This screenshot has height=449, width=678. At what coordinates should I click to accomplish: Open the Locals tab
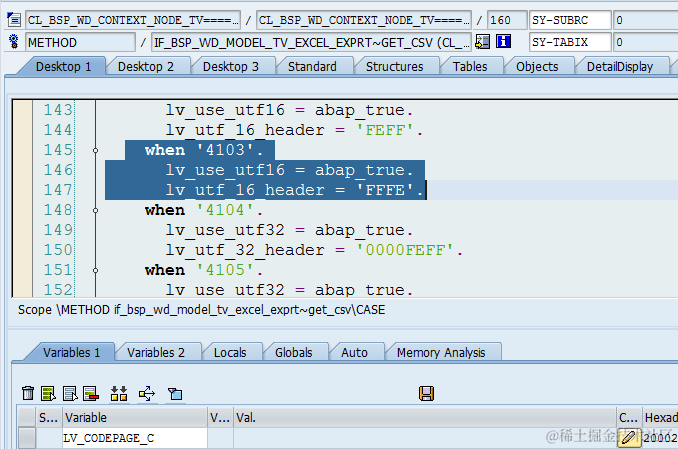click(x=230, y=353)
